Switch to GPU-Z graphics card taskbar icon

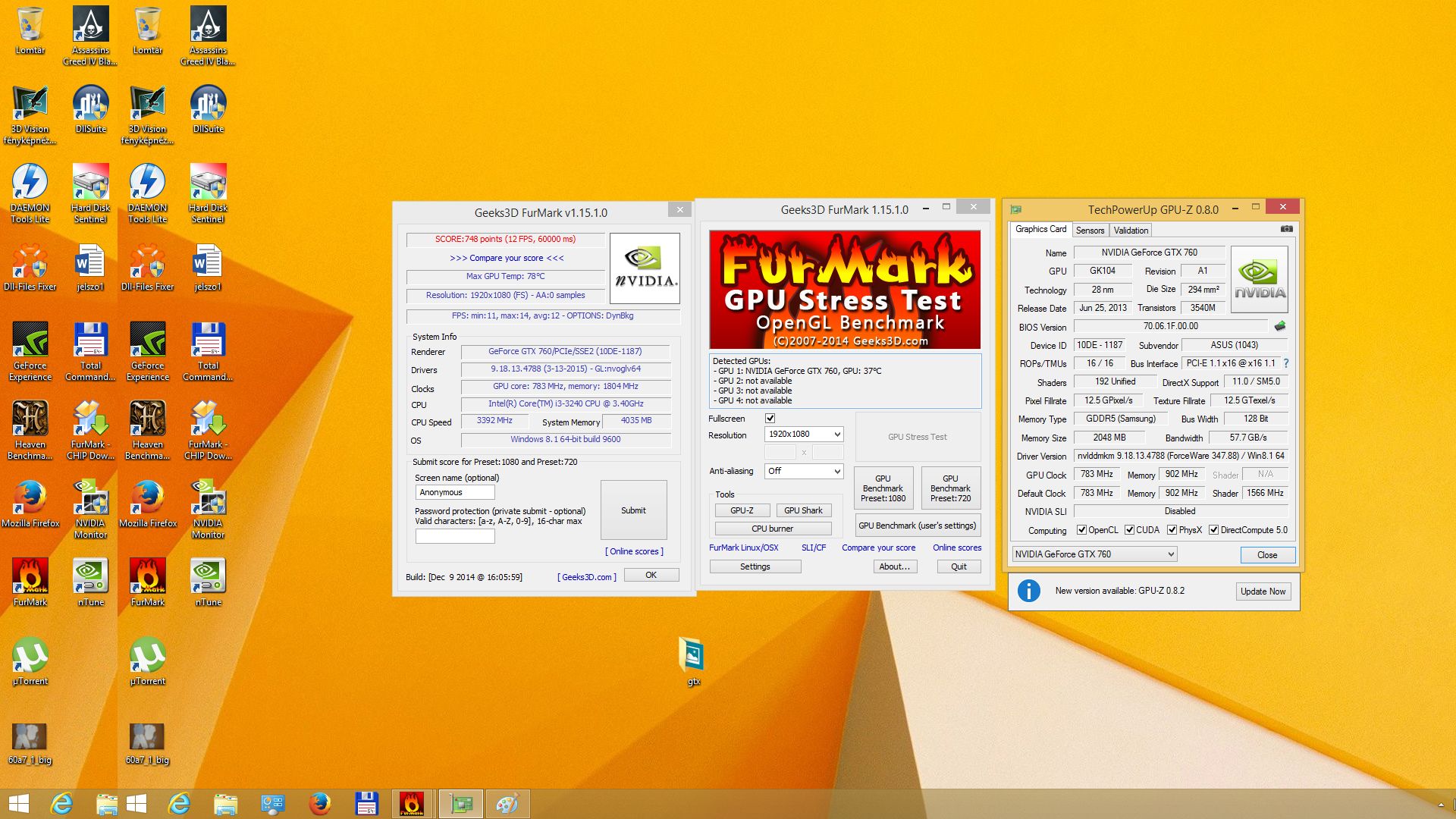pos(460,804)
